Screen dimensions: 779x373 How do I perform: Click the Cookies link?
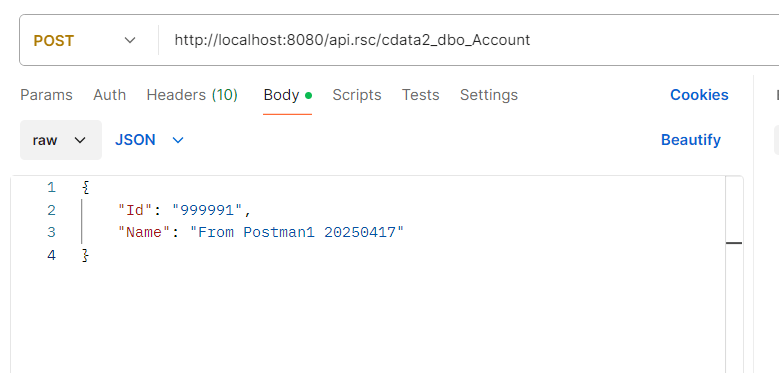(699, 95)
